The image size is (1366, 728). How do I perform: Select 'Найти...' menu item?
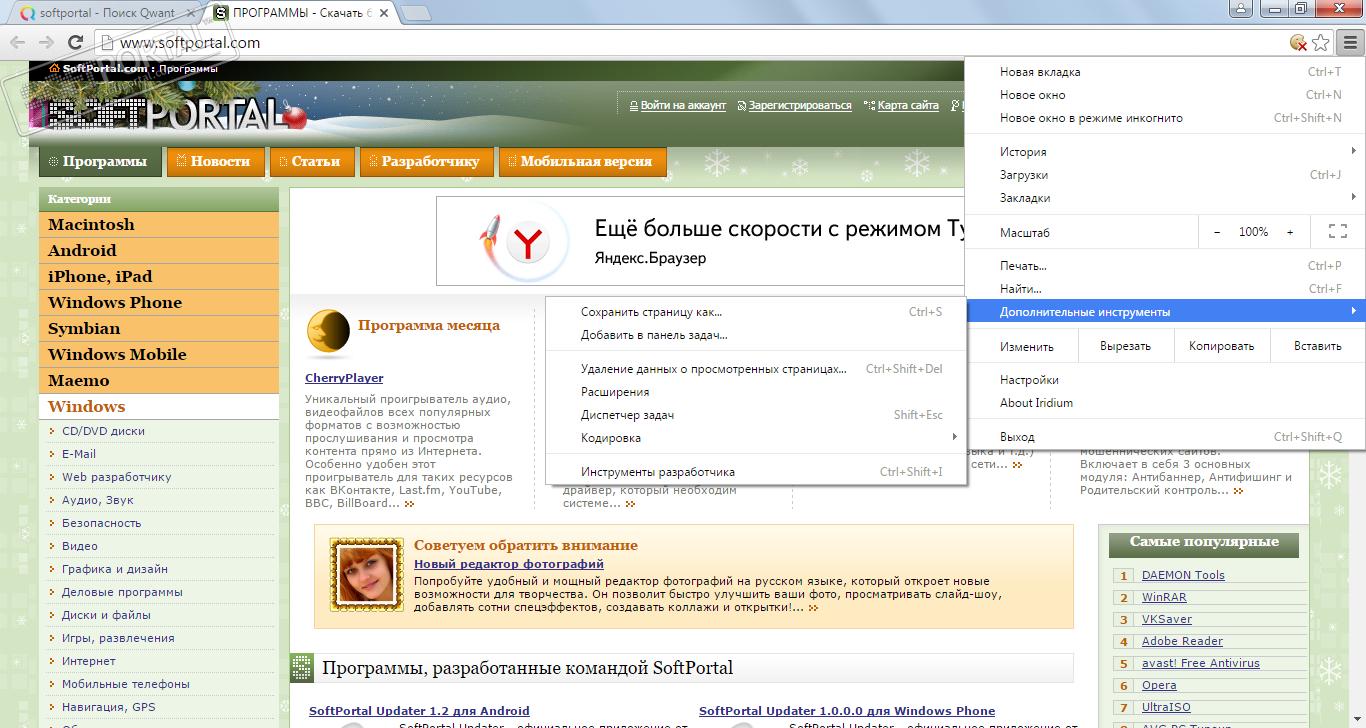click(1165, 289)
